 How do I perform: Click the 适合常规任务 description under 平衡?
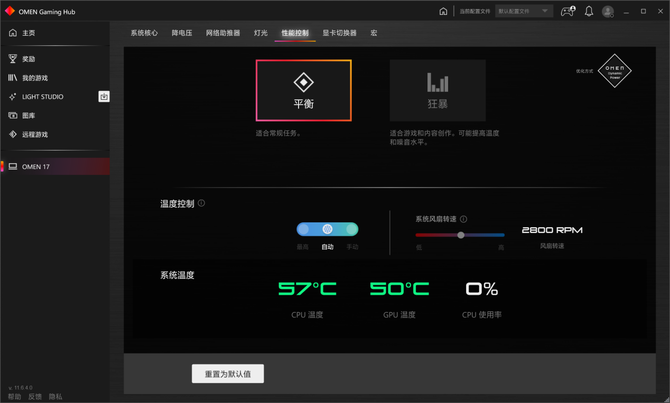coord(279,133)
